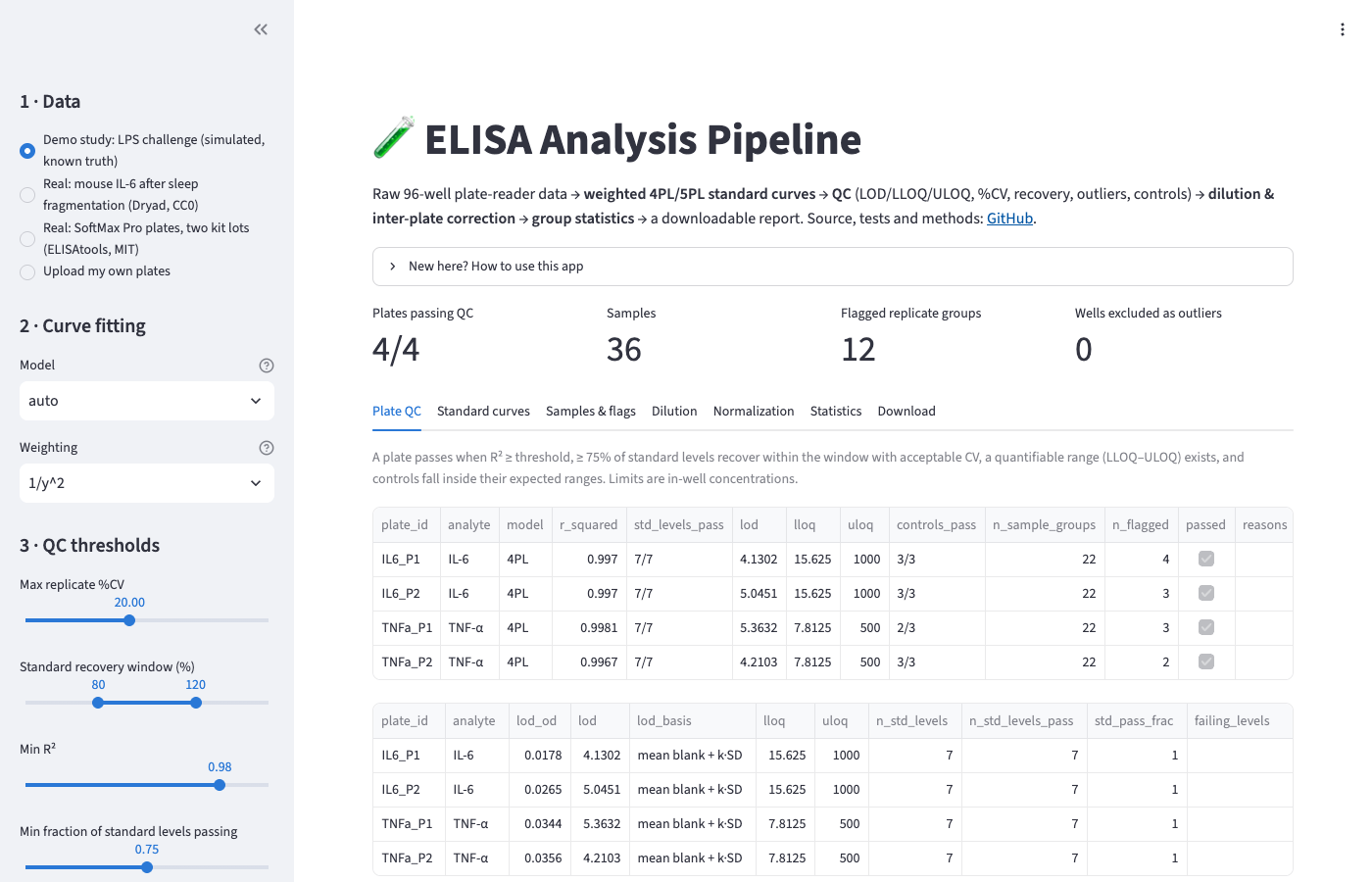1372x882 pixels.
Task: Show help tooltip for Model
Action: pyautogui.click(x=267, y=366)
